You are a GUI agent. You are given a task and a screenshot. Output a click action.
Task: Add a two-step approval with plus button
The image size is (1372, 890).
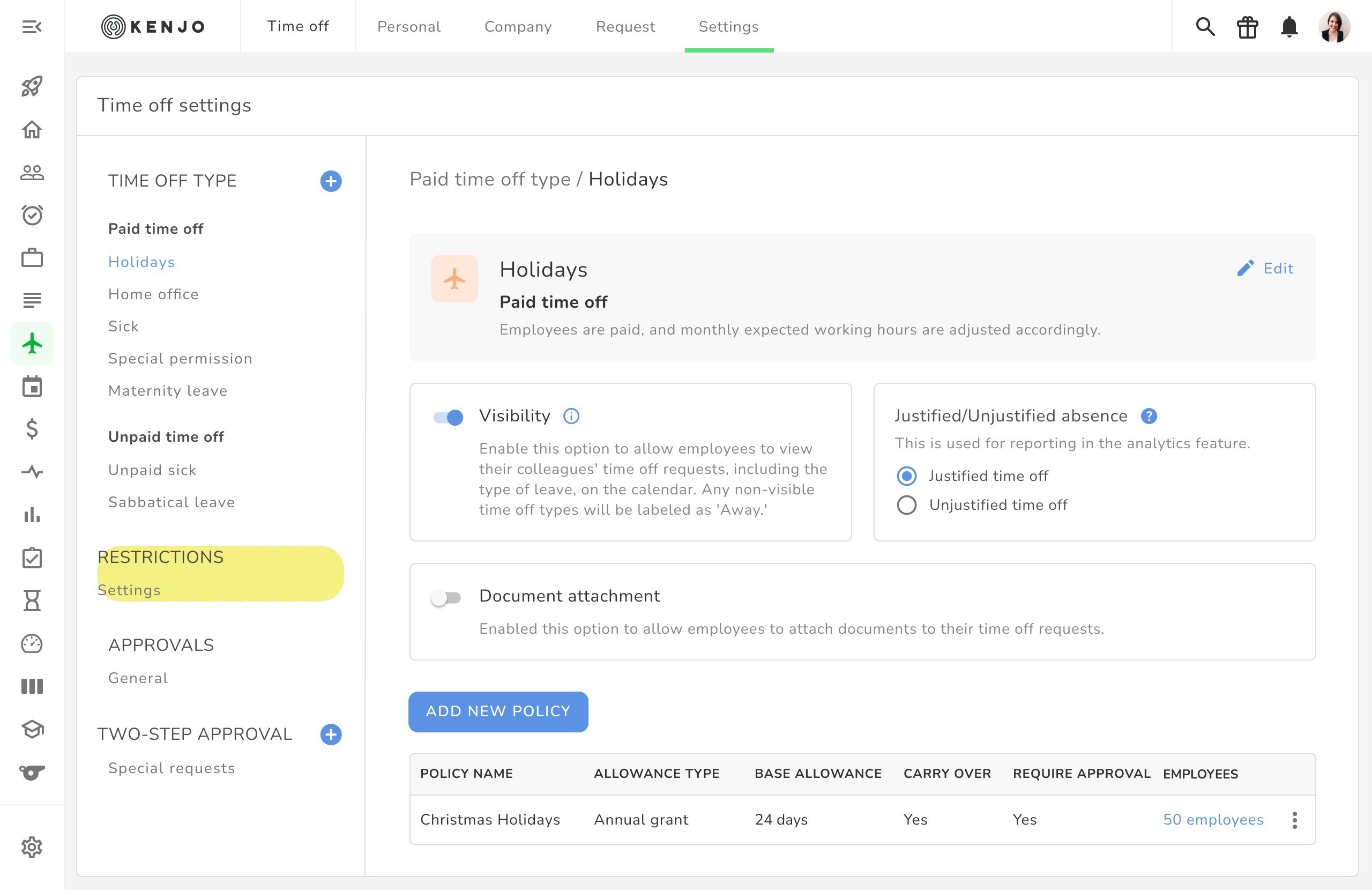pyautogui.click(x=331, y=735)
